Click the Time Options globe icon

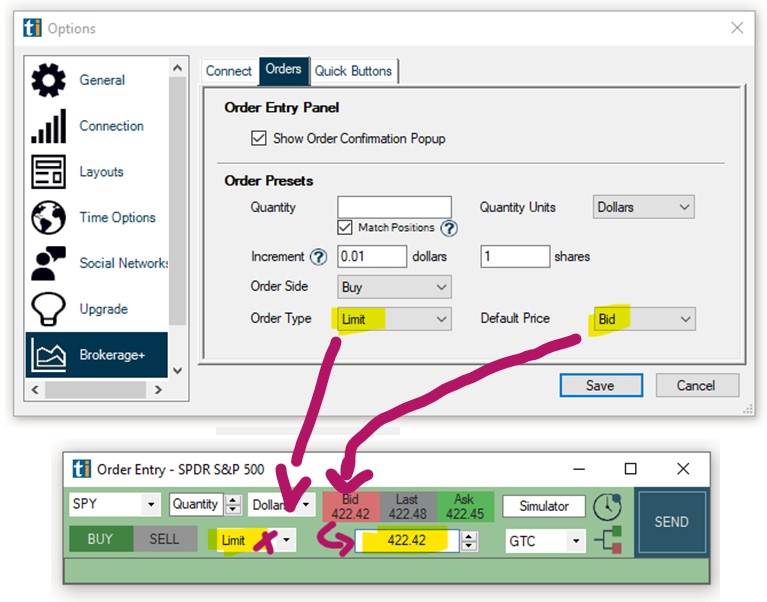49,218
